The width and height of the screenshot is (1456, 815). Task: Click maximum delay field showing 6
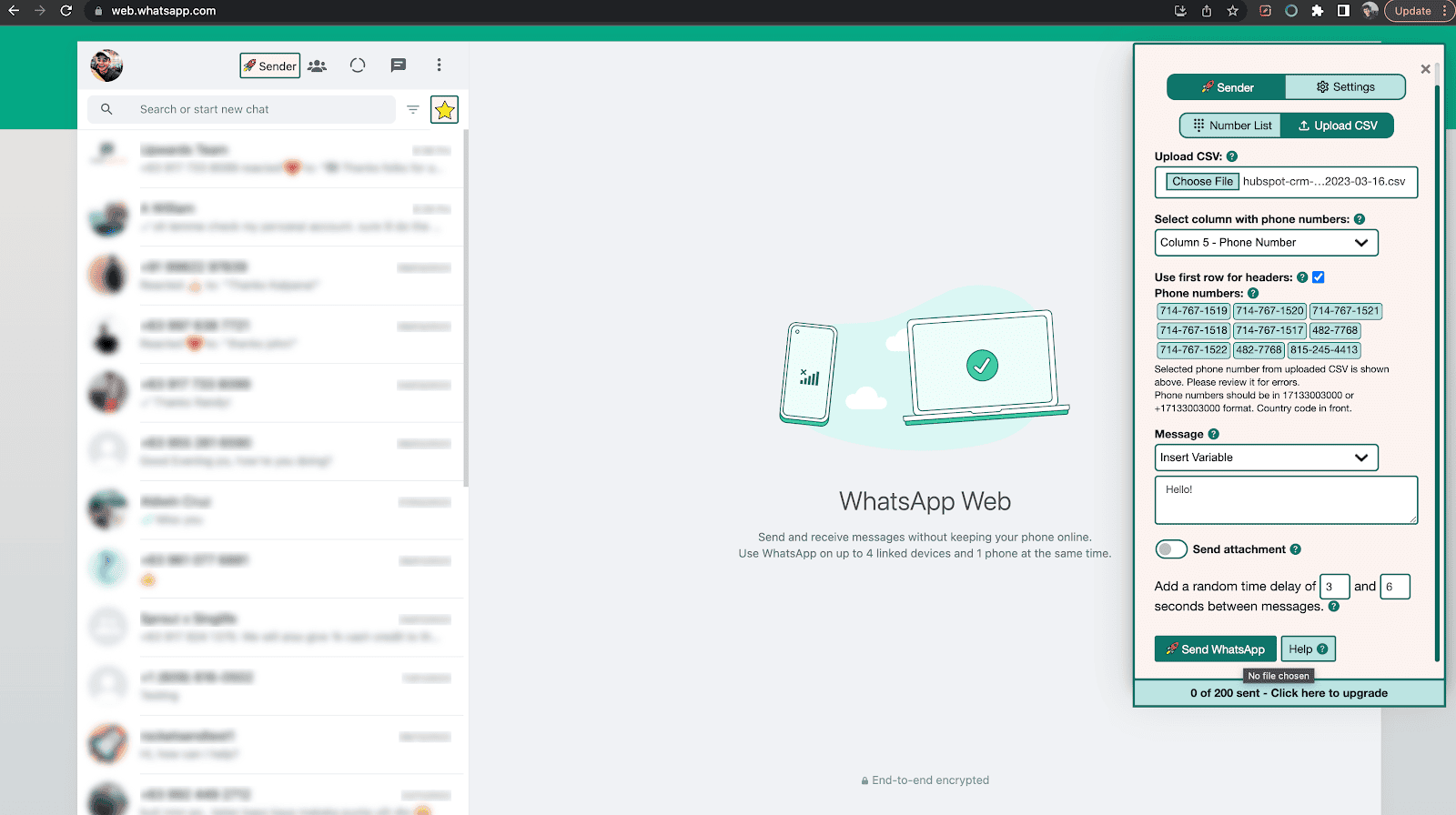[1395, 587]
